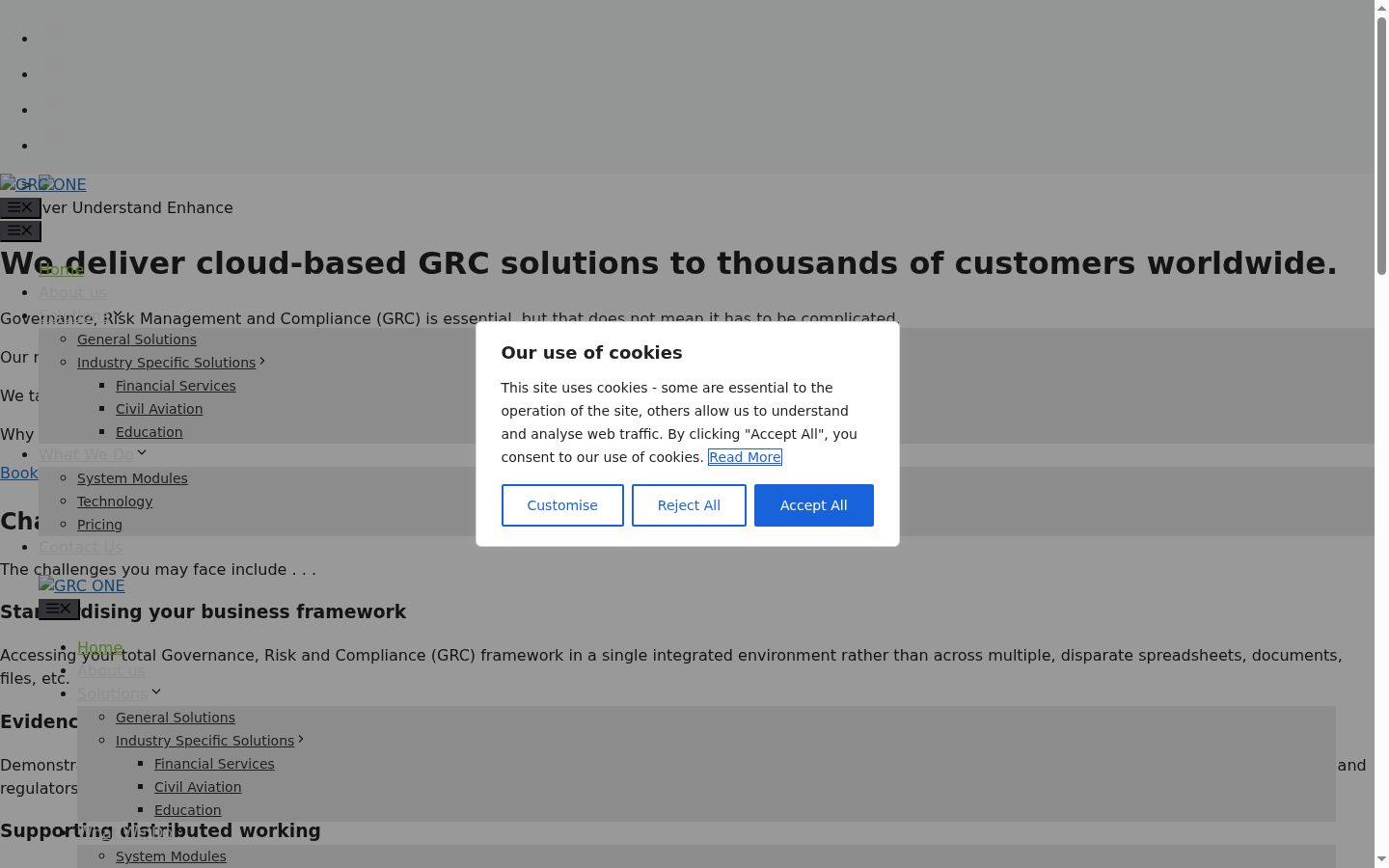The width and height of the screenshot is (1389, 868).
Task: Click 'Supporting distributed working' heading
Action: pos(160,830)
